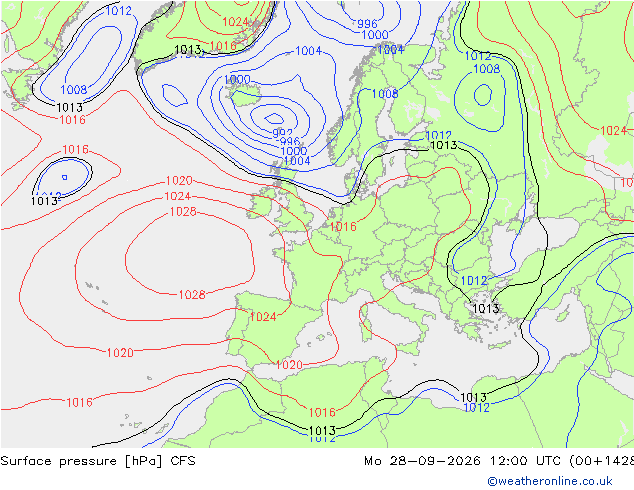Select the 1028 label below the Atlantic high
Image resolution: width=634 pixels, height=490 pixels.
192,295
